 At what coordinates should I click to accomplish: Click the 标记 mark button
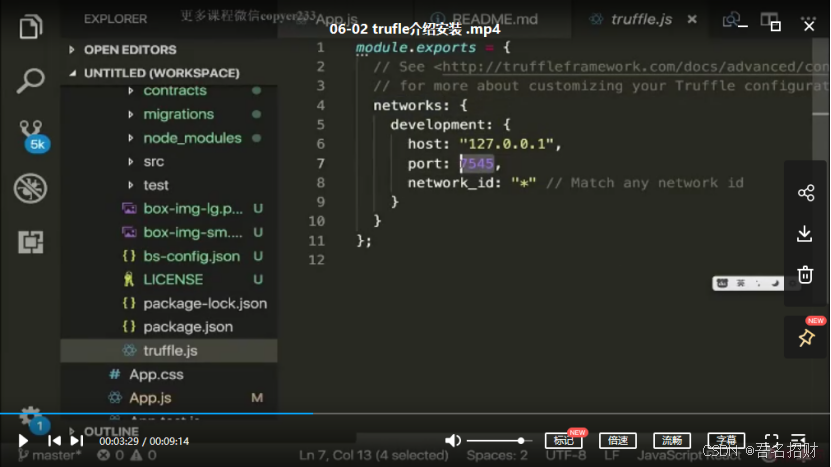(x=563, y=440)
